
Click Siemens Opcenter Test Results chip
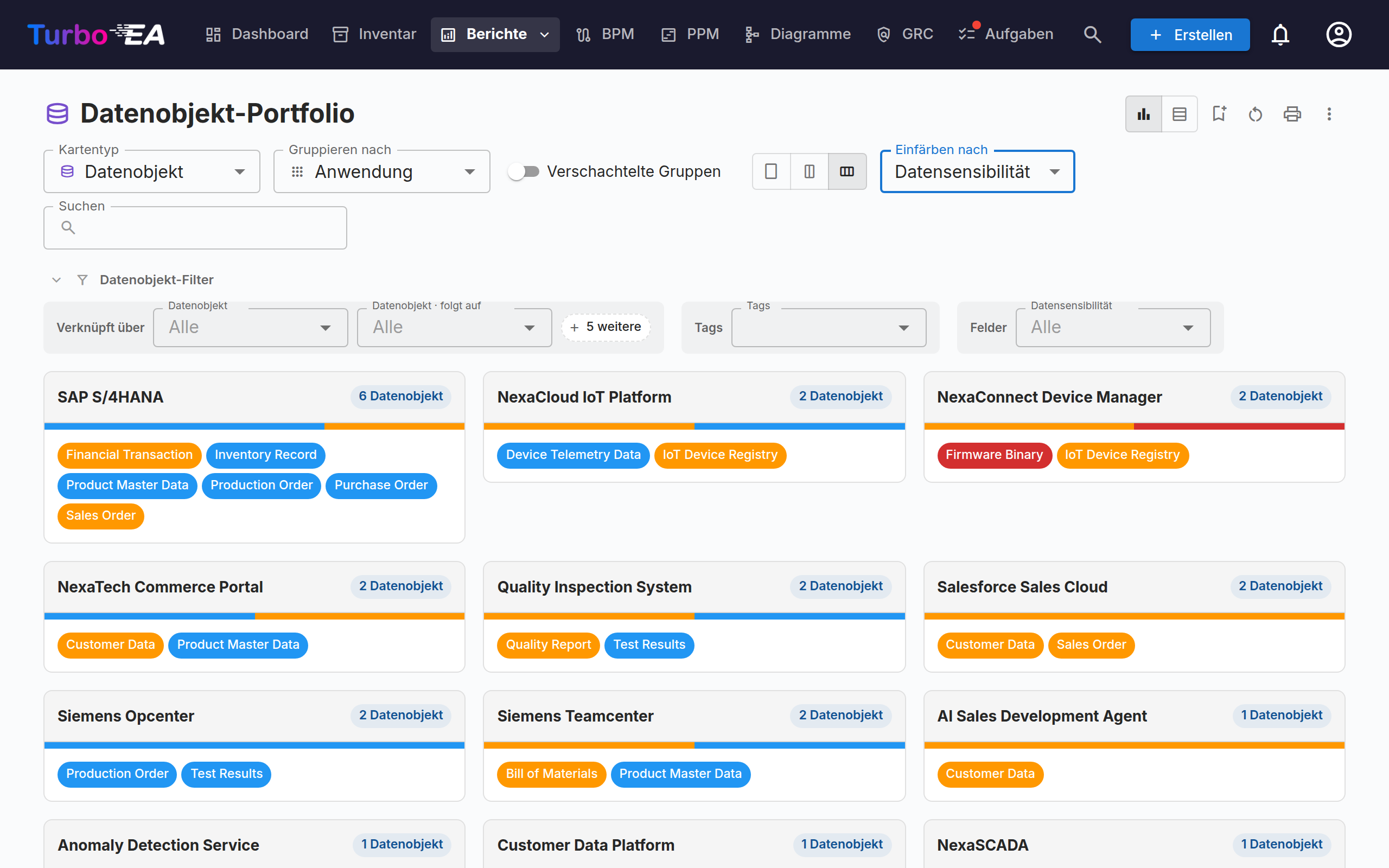coord(226,775)
